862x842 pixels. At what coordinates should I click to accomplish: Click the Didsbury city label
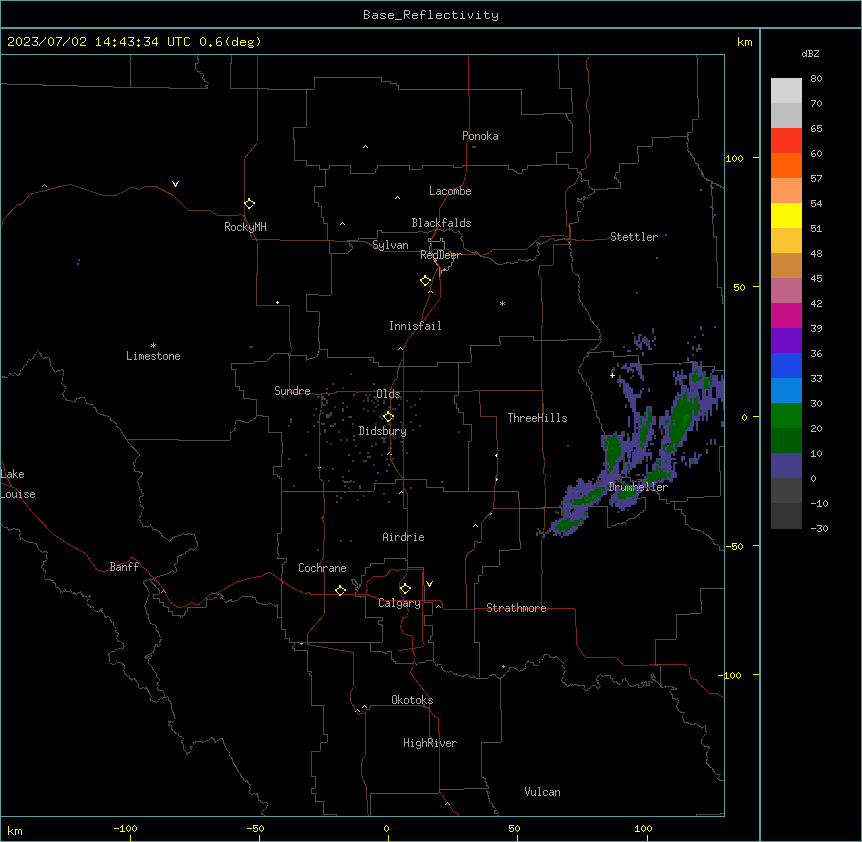[383, 431]
